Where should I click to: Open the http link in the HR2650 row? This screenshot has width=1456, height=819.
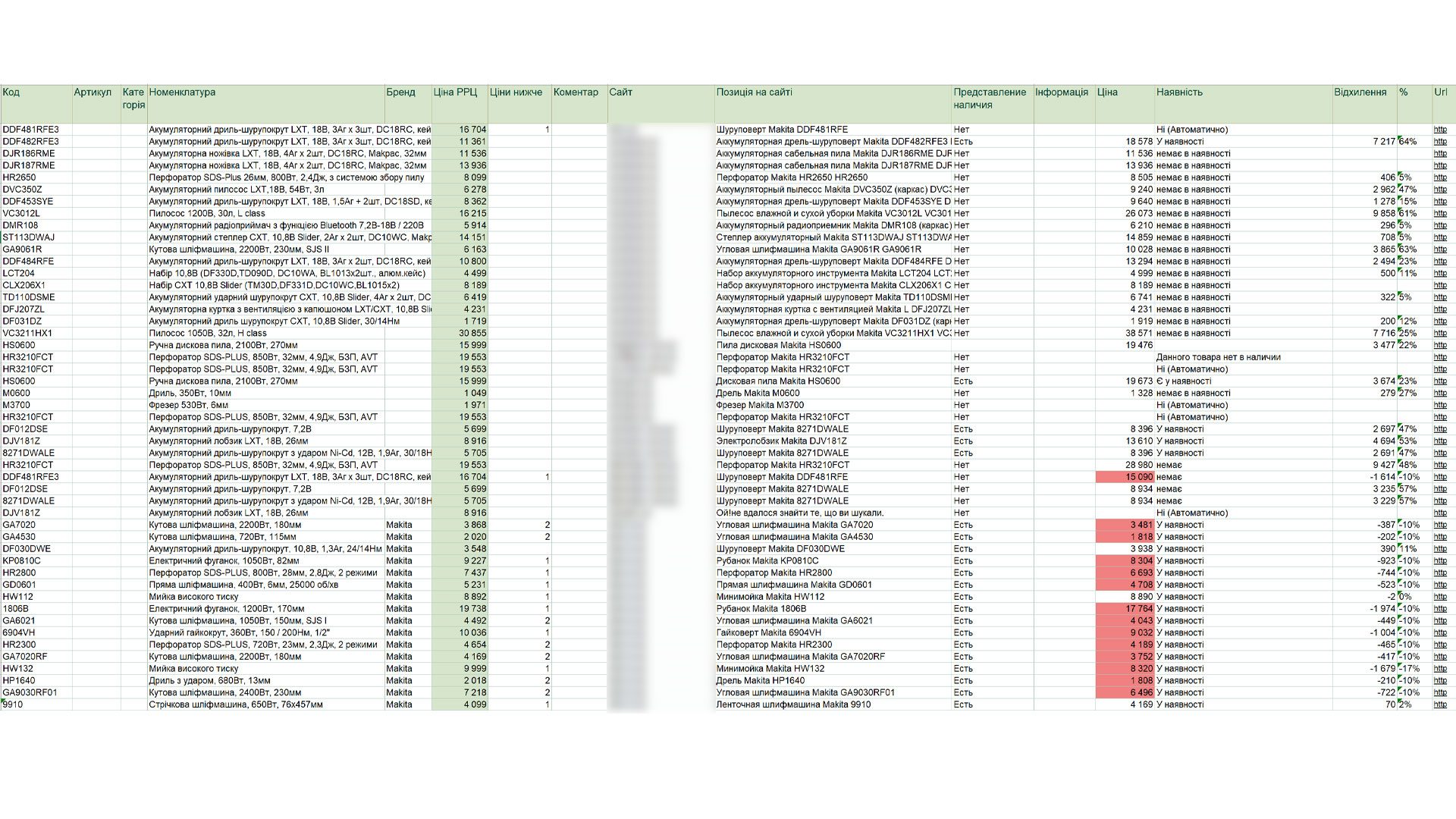click(x=1439, y=177)
